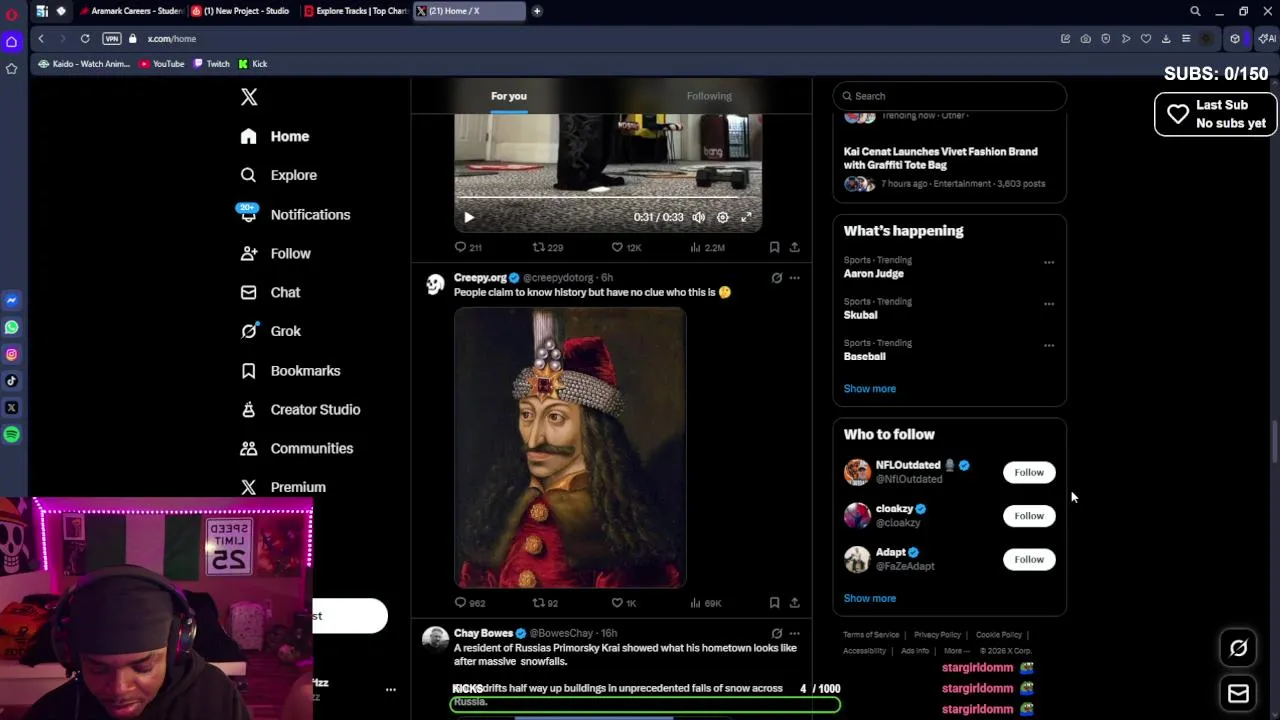This screenshot has width=1280, height=720.
Task: Open the Terms of Service link
Action: tap(871, 635)
